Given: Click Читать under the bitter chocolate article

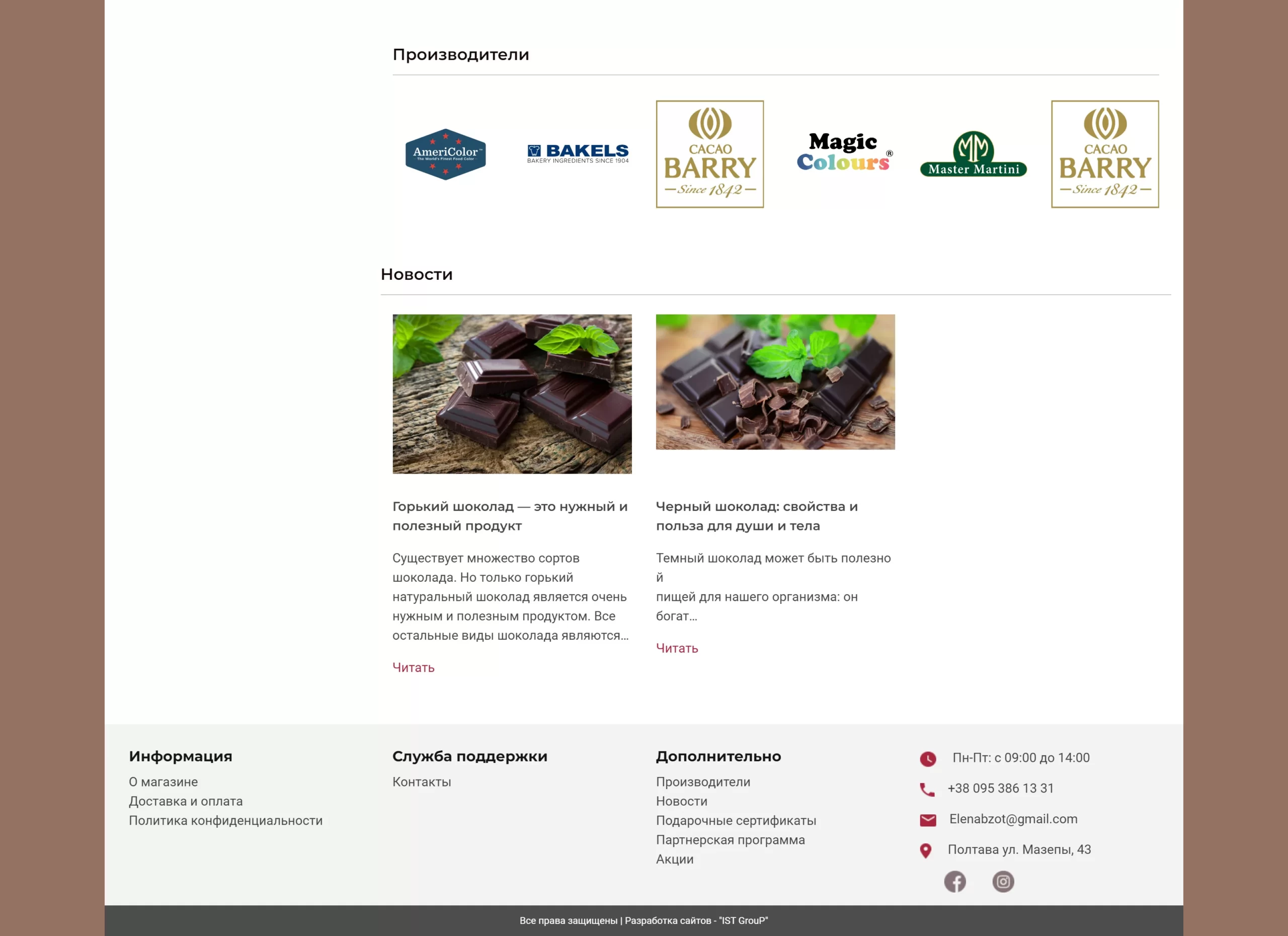Looking at the screenshot, I should point(413,667).
